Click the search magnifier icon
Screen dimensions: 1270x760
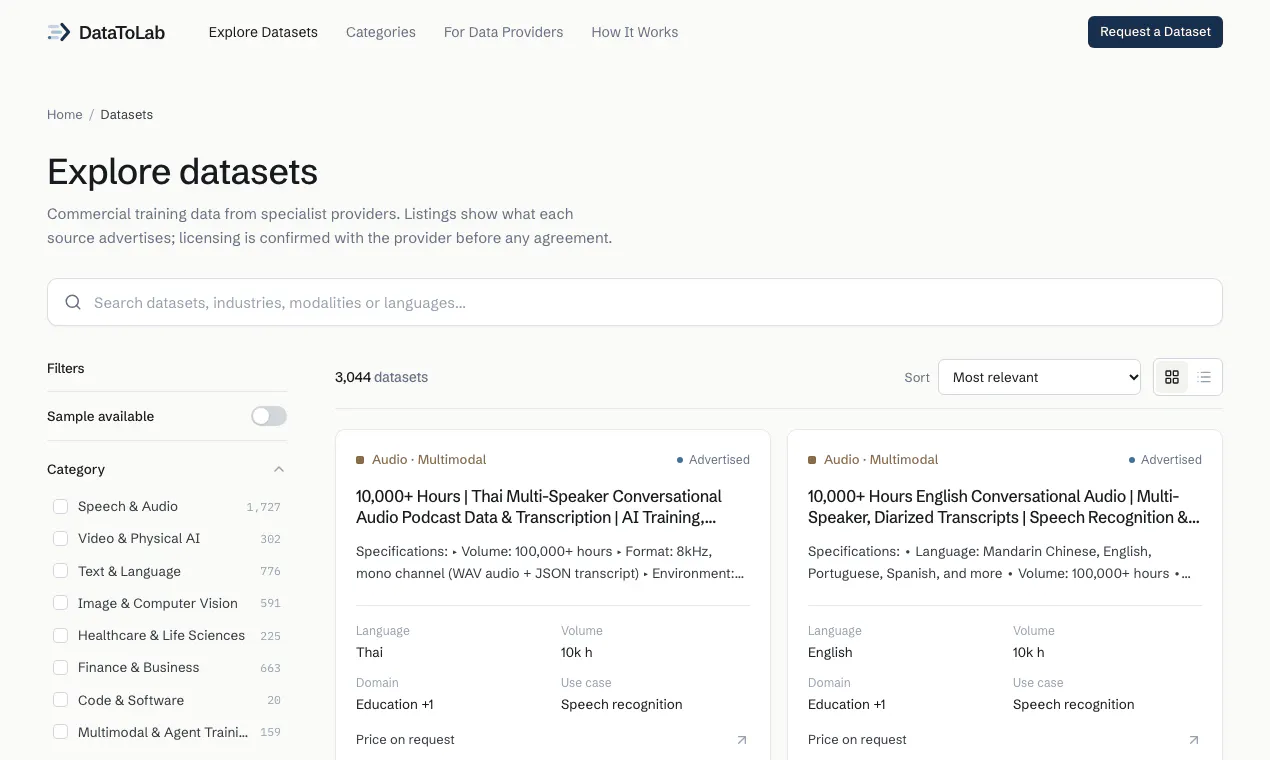pyautogui.click(x=73, y=302)
